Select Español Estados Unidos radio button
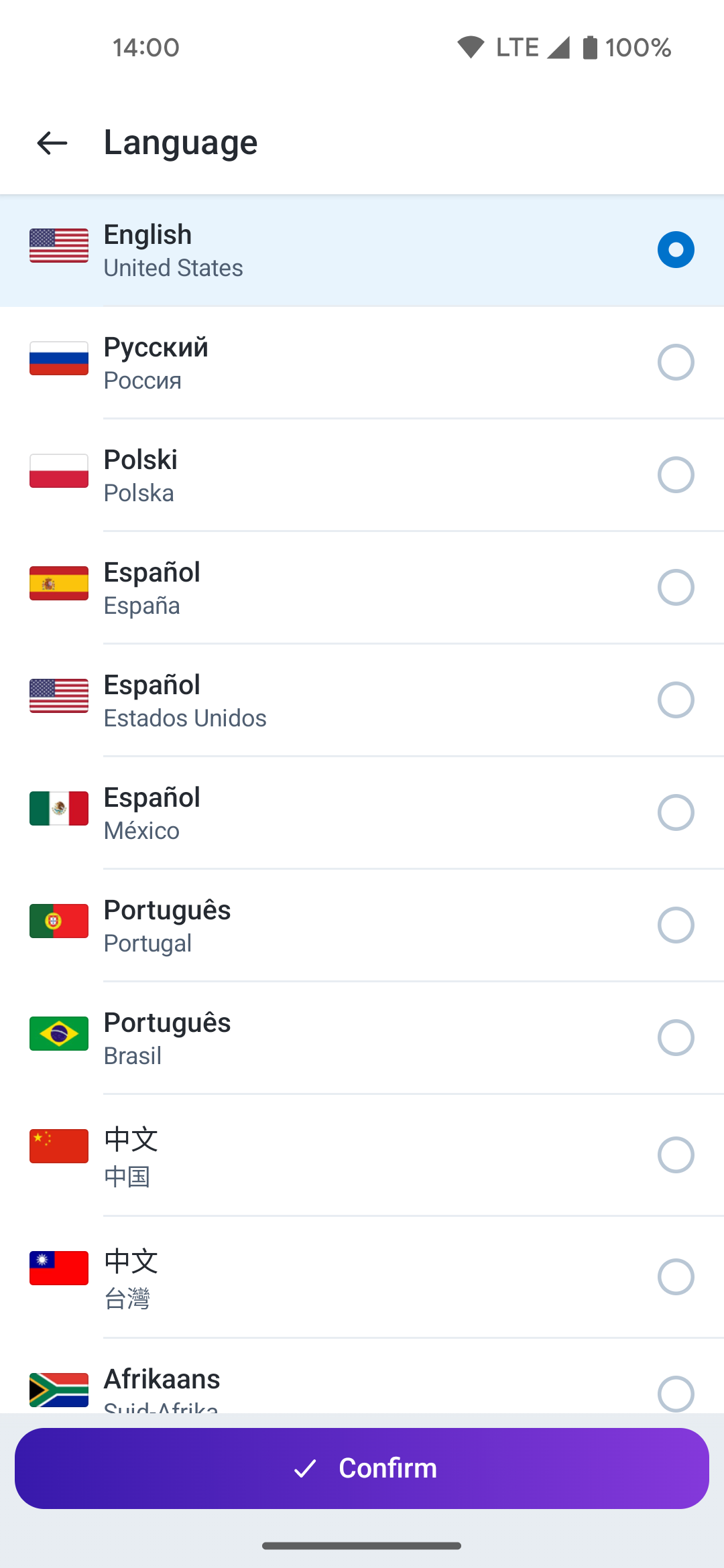 pyautogui.click(x=676, y=700)
